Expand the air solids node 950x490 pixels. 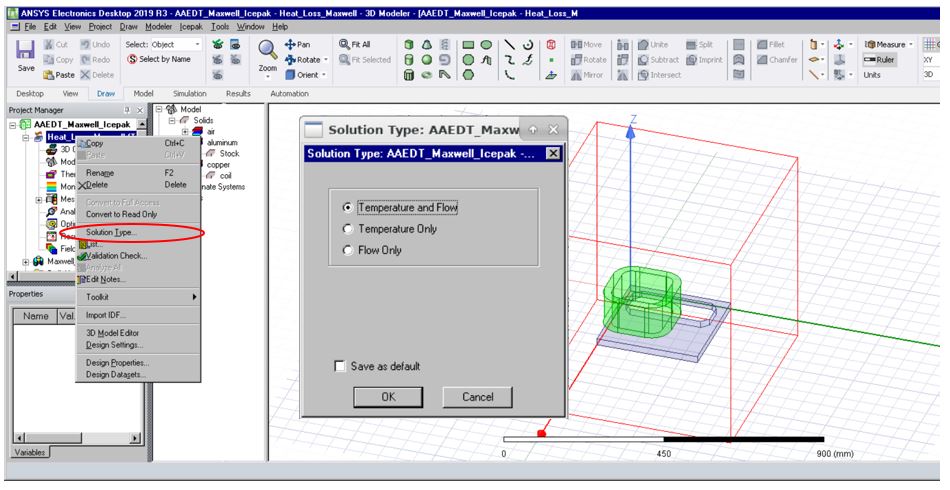point(185,131)
